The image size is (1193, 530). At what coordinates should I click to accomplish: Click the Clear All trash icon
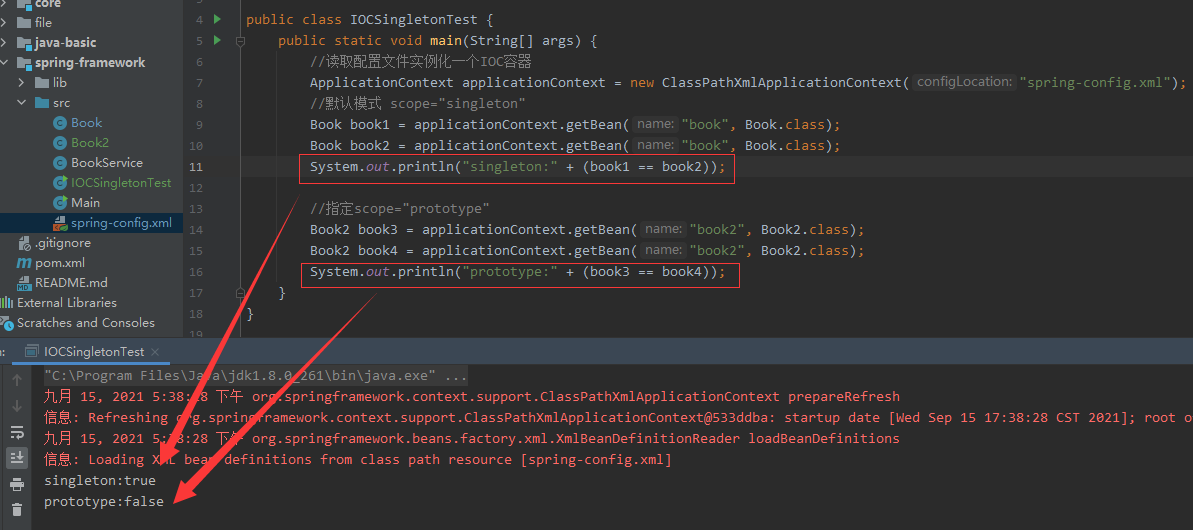point(17,509)
